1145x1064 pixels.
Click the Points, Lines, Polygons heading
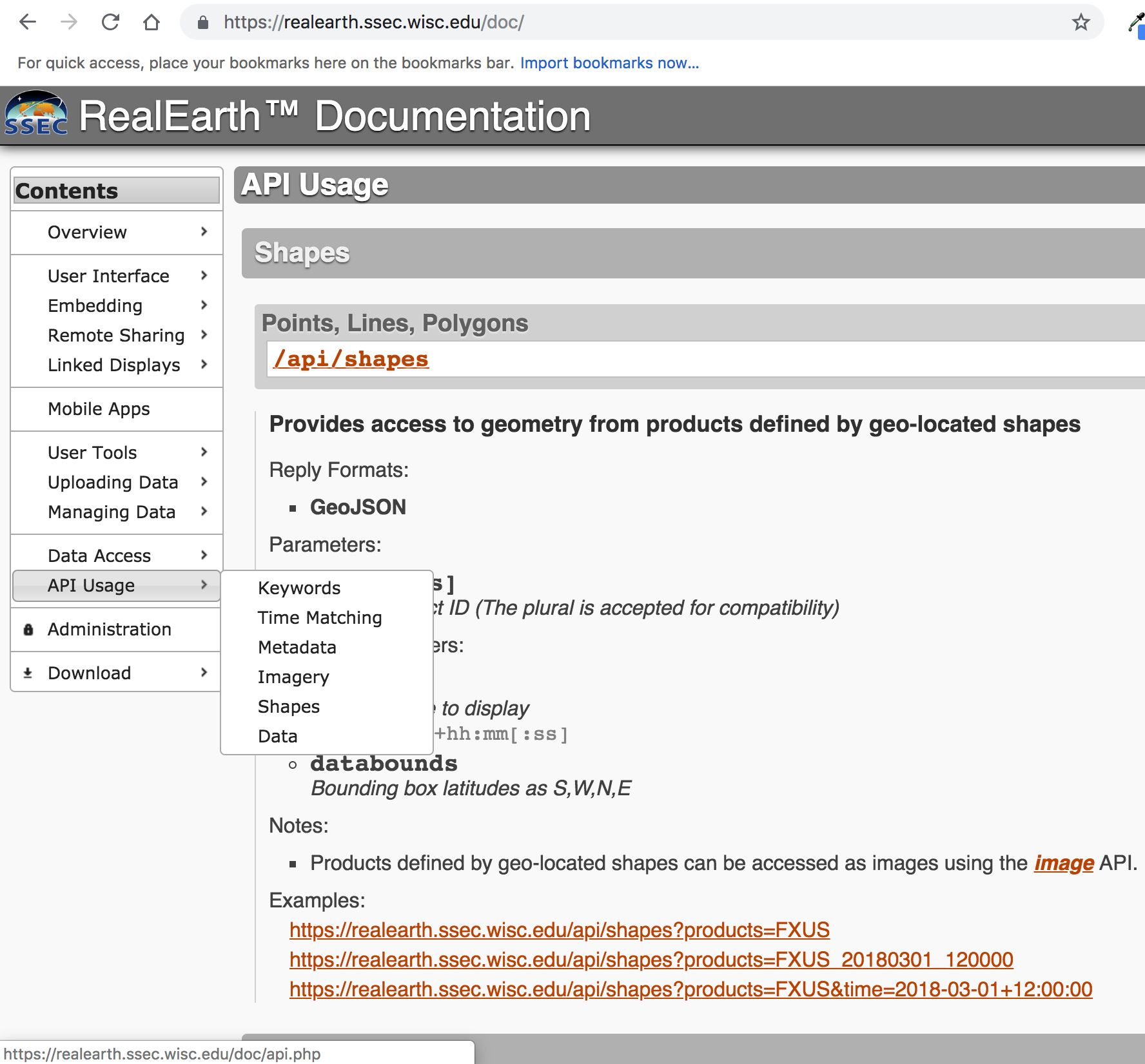[395, 323]
